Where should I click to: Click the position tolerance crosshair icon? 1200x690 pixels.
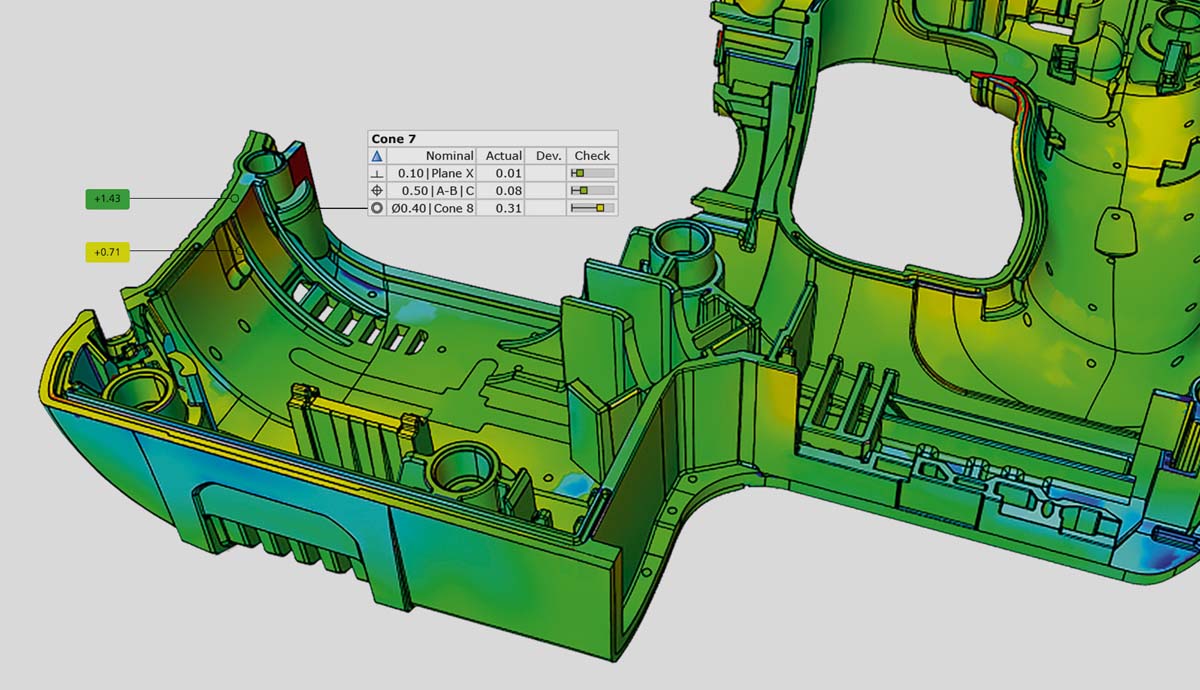(x=377, y=190)
